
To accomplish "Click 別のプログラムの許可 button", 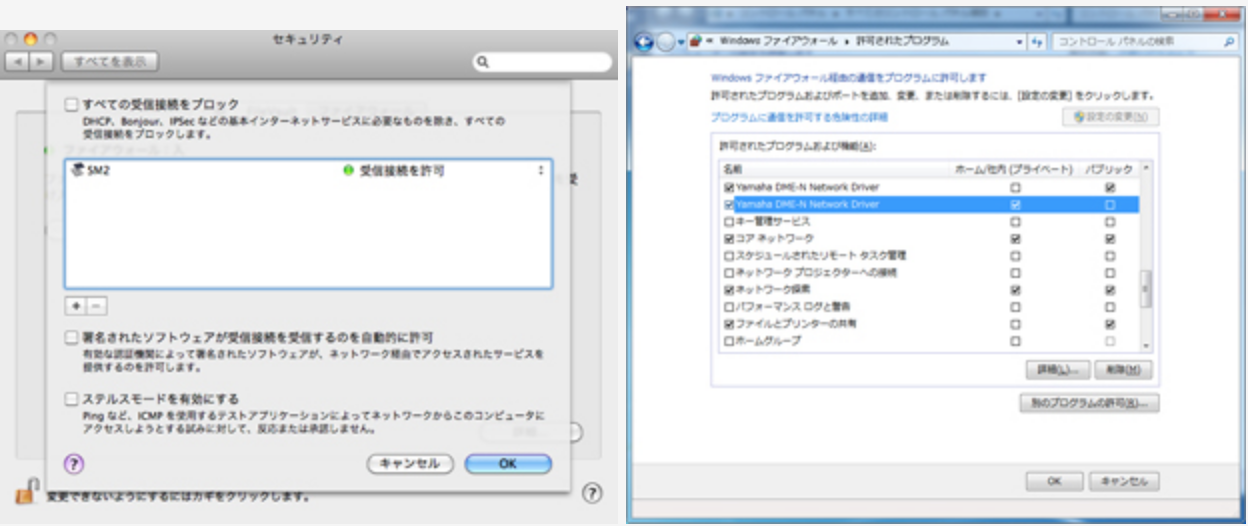I will coord(1088,404).
